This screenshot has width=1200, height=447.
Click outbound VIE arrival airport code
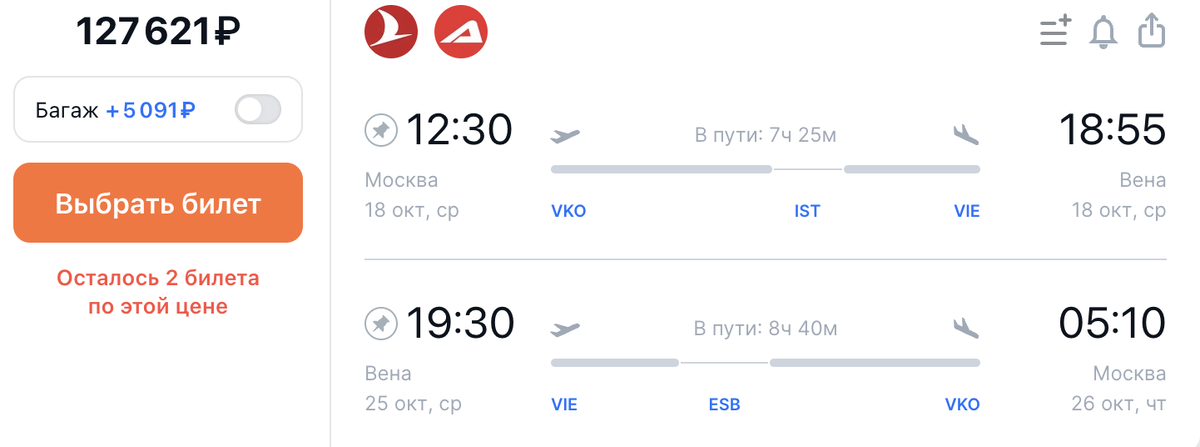tap(966, 211)
